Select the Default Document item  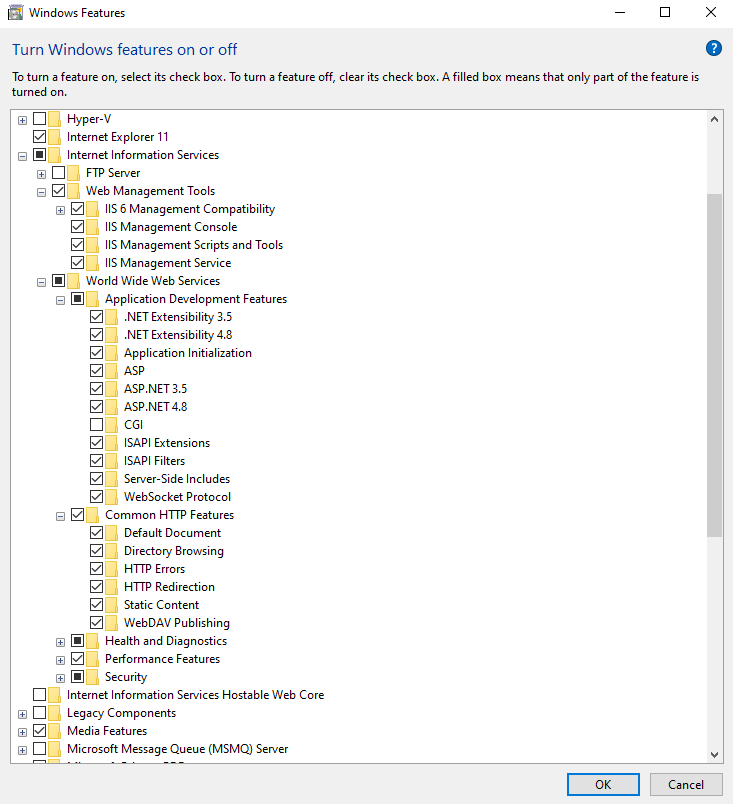coord(172,533)
